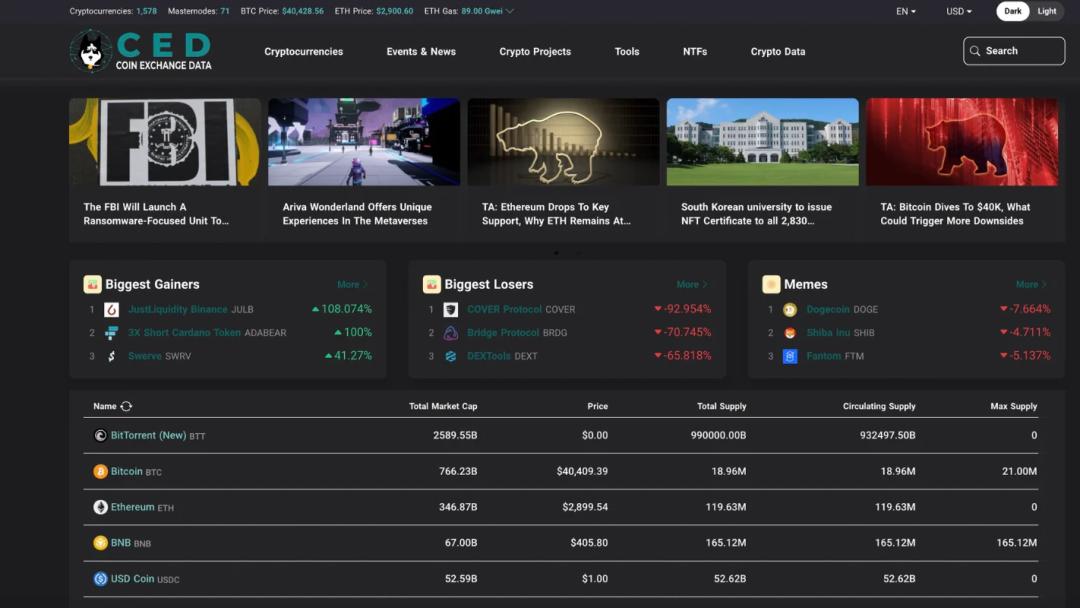
Task: Open the BitTorrent (New) coin link
Action: 148,435
